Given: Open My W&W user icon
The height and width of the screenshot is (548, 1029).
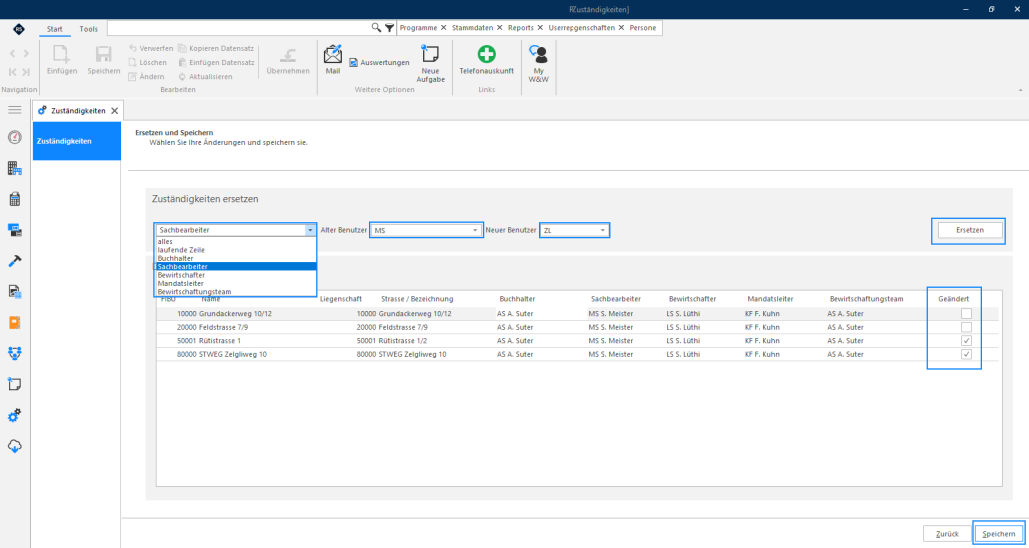Looking at the screenshot, I should tap(538, 54).
